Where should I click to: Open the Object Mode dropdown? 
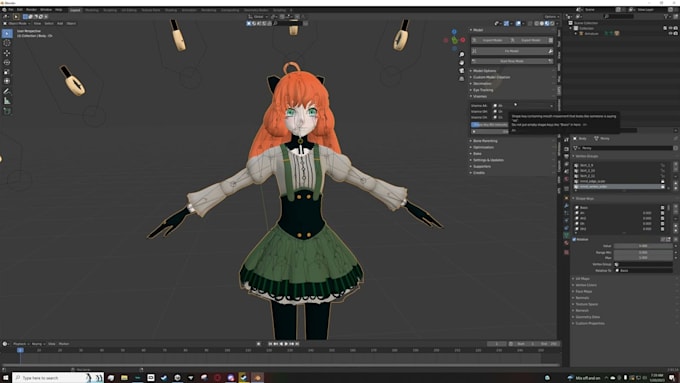[16, 23]
